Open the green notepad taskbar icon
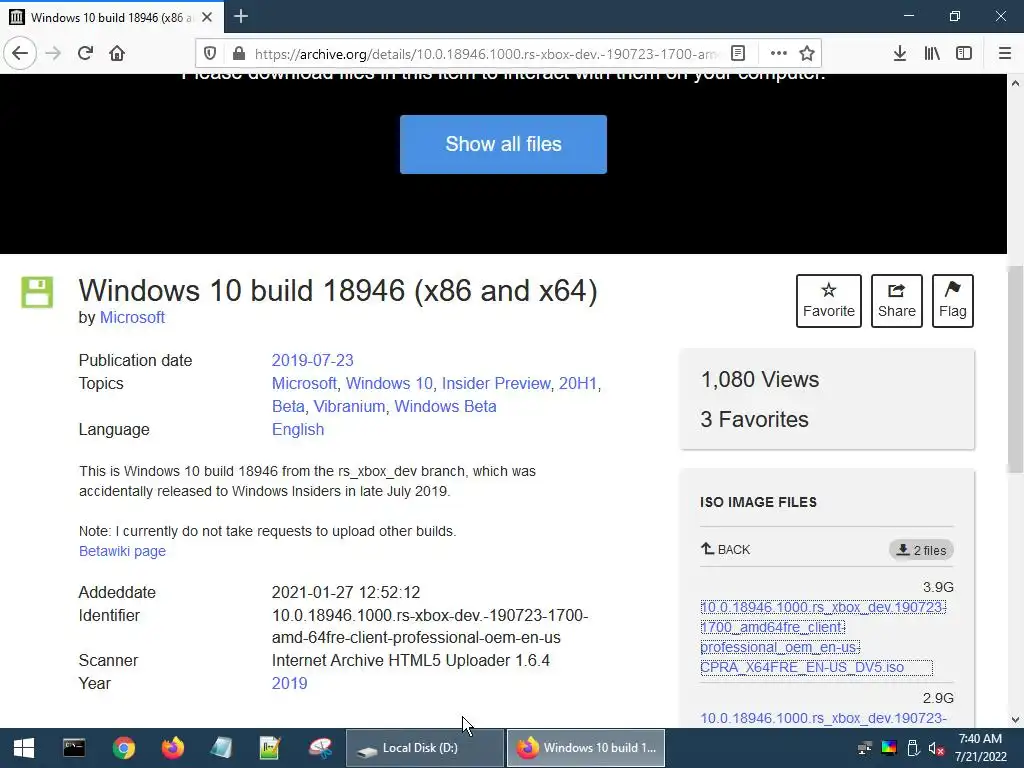Viewport: 1024px width, 768px height. coord(270,748)
